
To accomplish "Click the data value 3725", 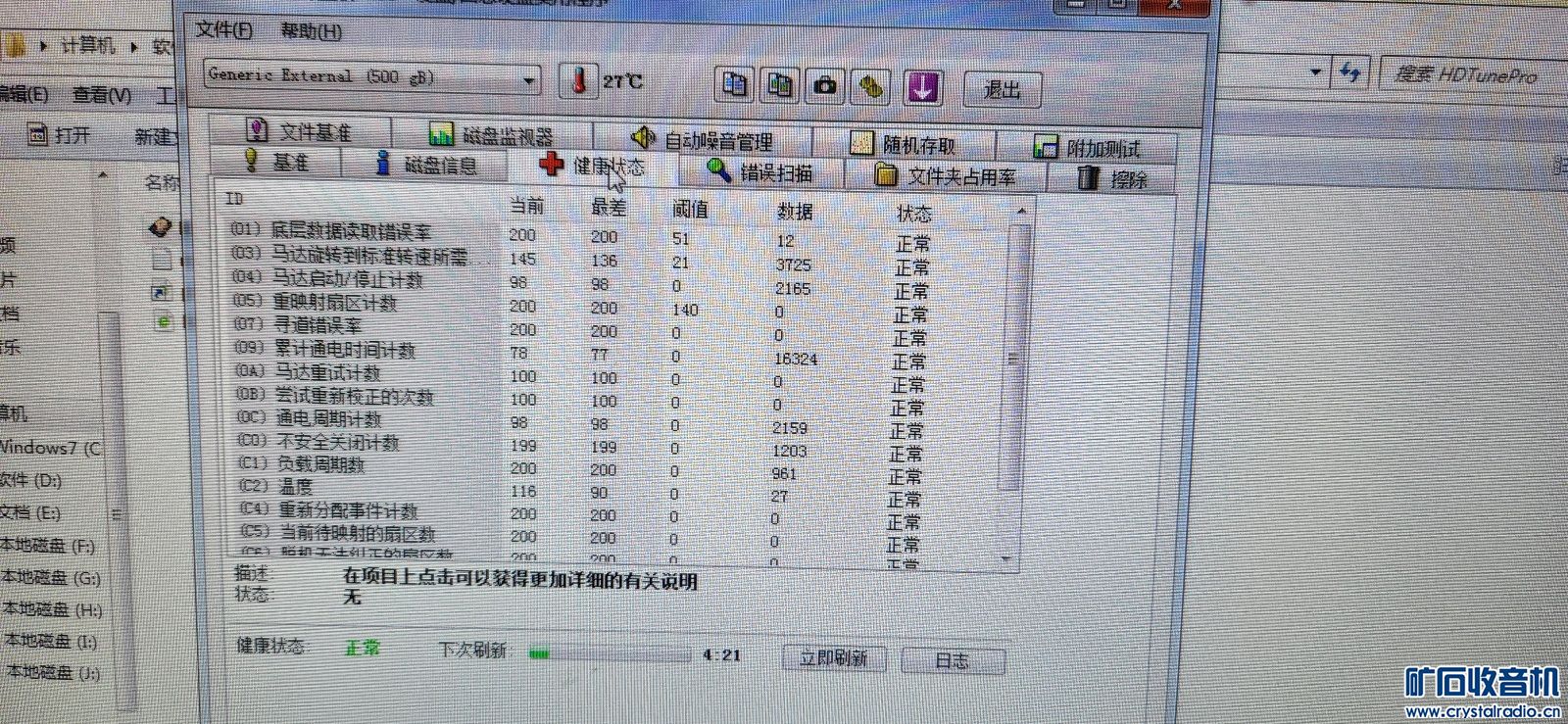I will [x=793, y=265].
